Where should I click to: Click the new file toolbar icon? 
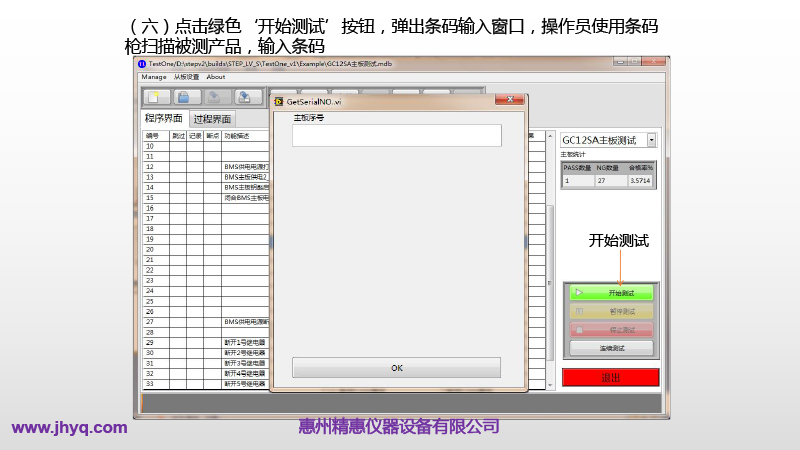pyautogui.click(x=156, y=97)
